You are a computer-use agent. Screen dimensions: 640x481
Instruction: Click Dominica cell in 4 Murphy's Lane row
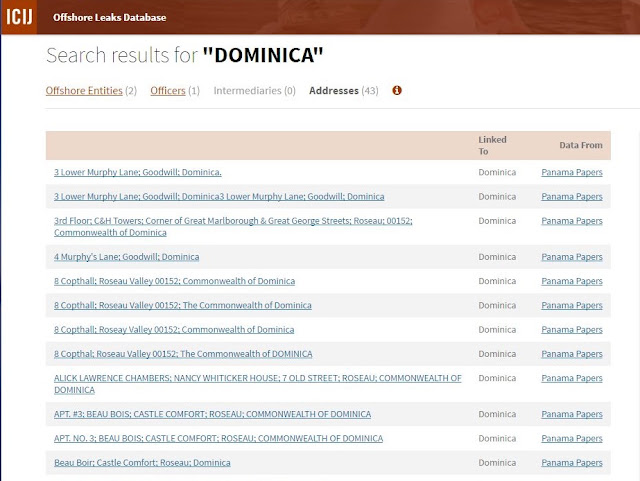tap(497, 257)
